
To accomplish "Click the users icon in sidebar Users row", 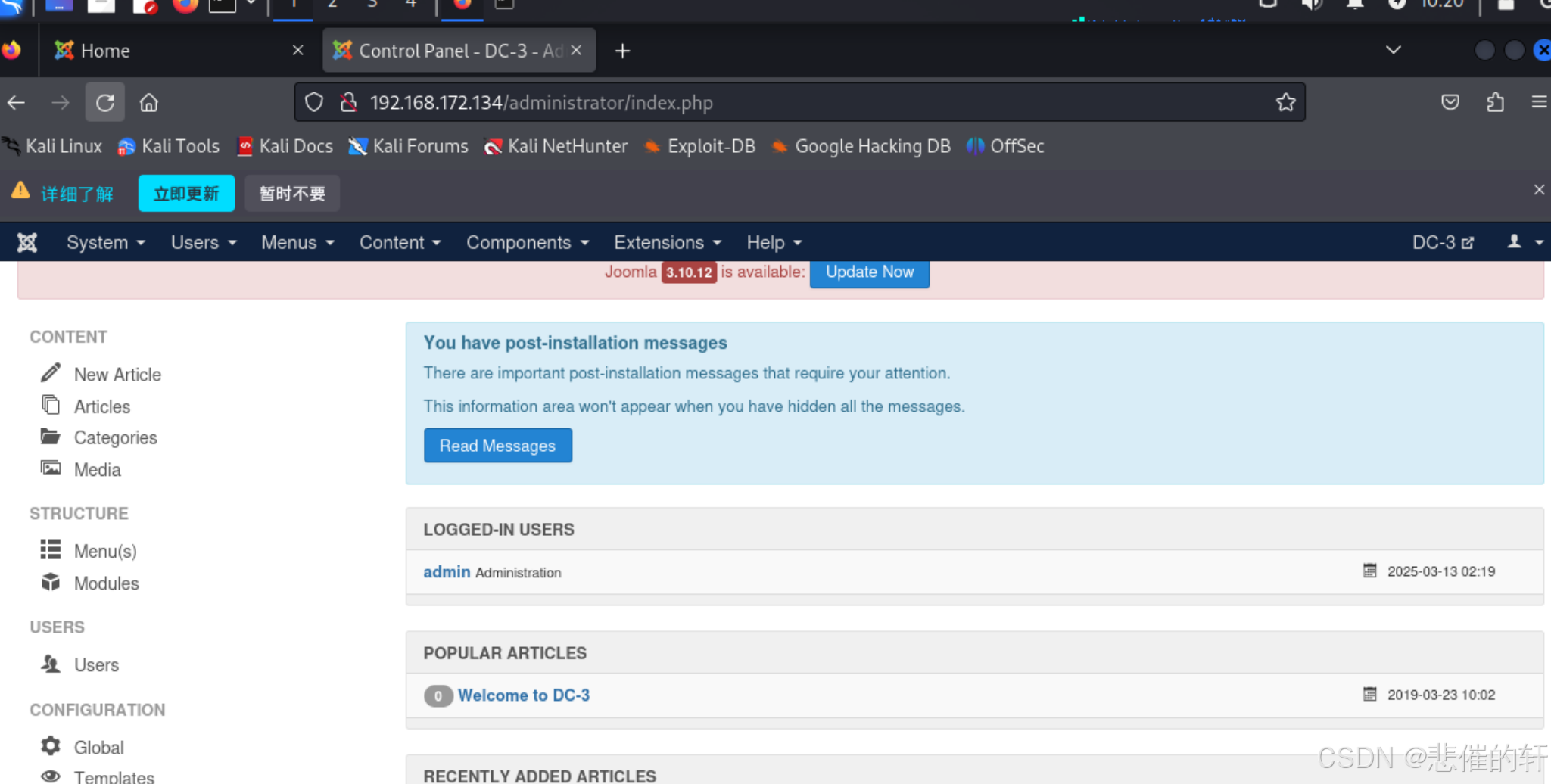I will pos(51,663).
